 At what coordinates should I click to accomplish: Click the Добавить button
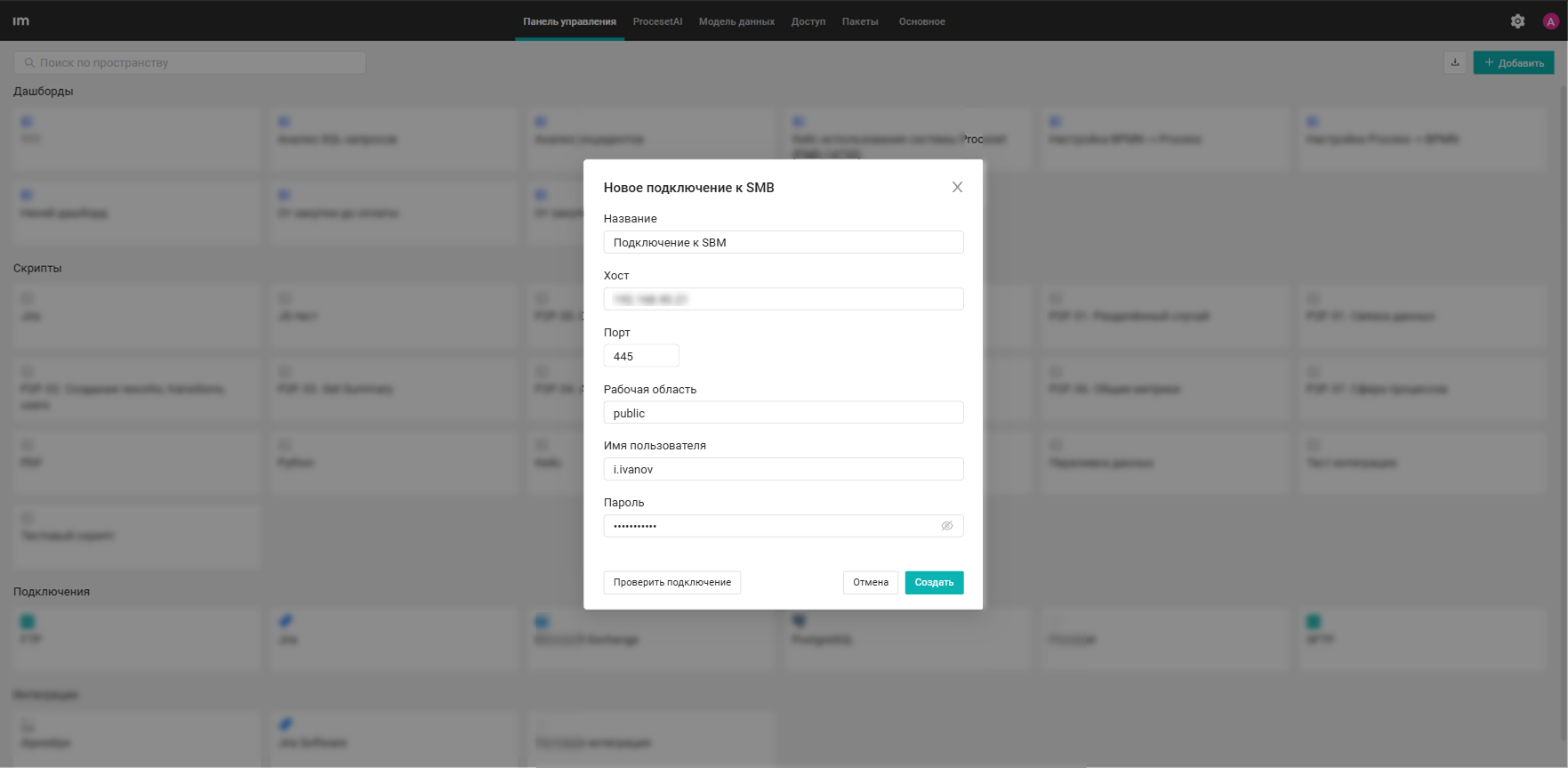click(1513, 62)
